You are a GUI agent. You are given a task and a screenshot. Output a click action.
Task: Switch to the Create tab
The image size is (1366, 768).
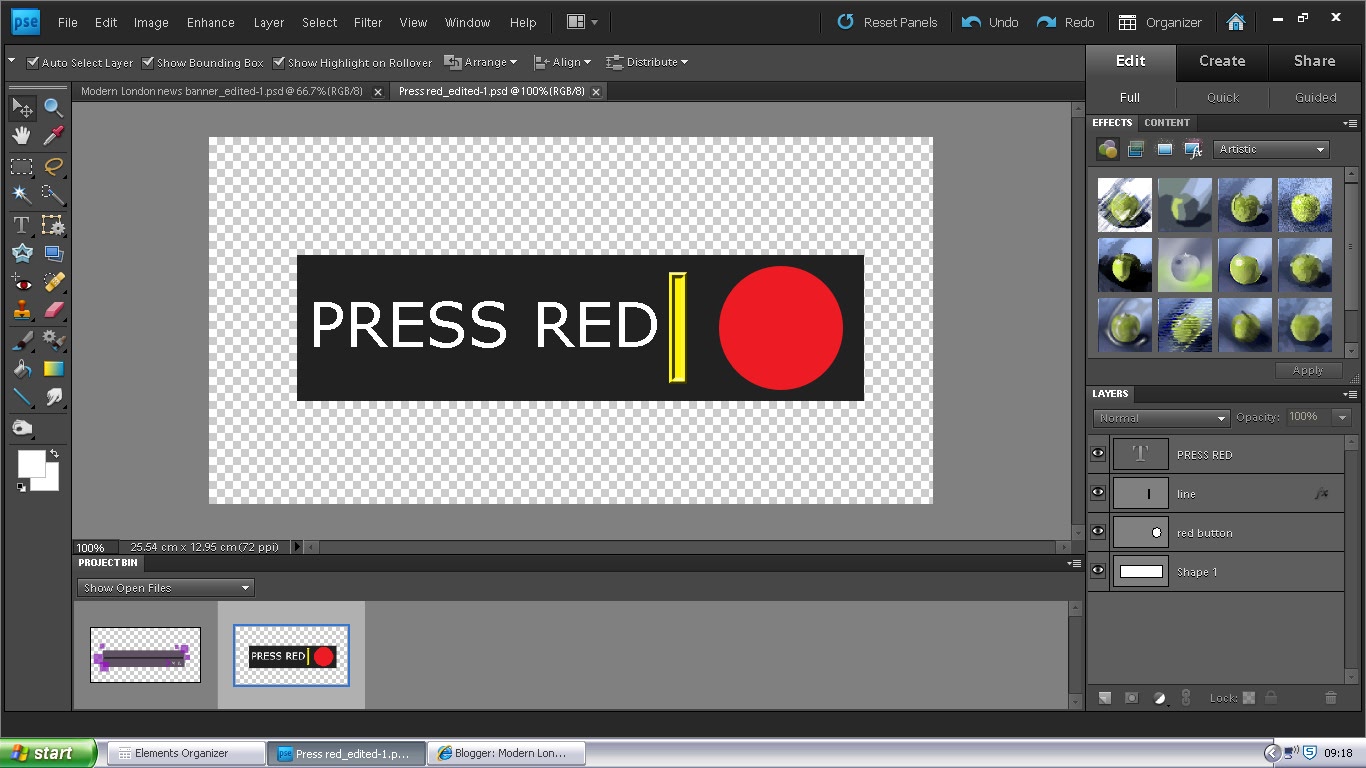[1222, 61]
